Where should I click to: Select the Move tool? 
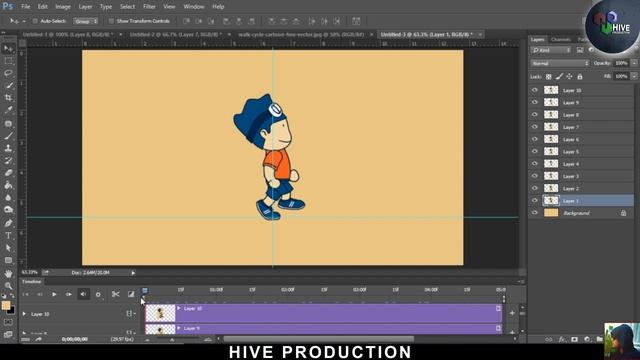8,49
